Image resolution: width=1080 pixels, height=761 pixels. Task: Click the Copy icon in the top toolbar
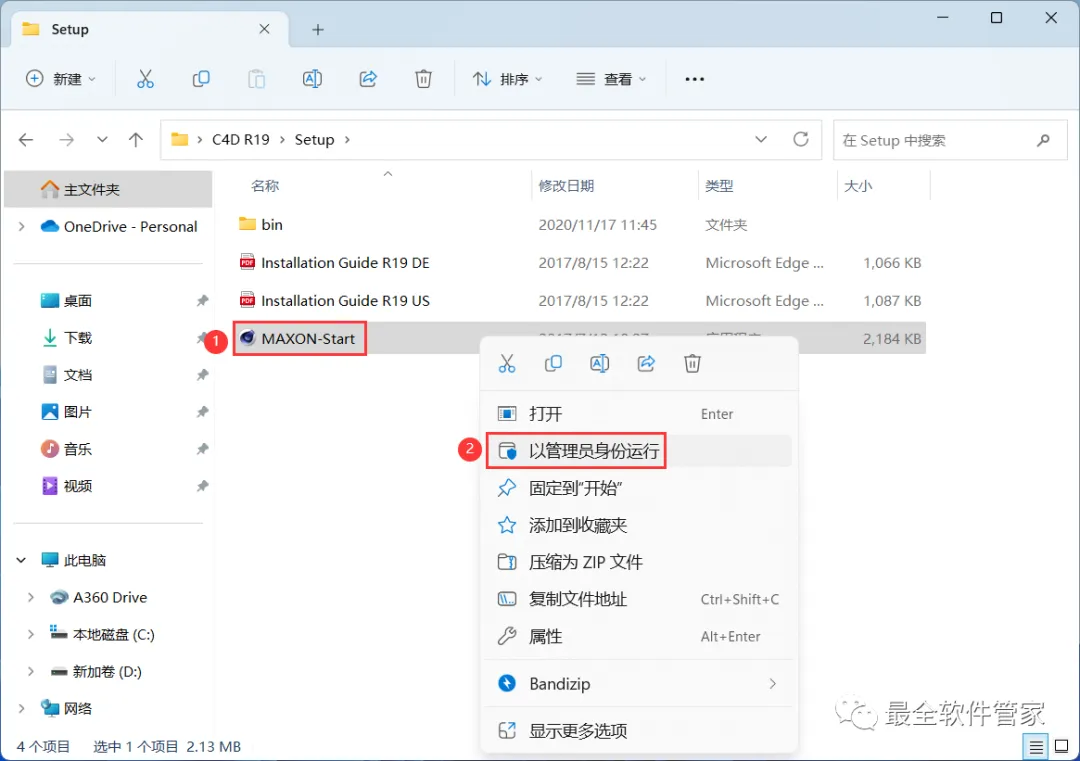[200, 79]
